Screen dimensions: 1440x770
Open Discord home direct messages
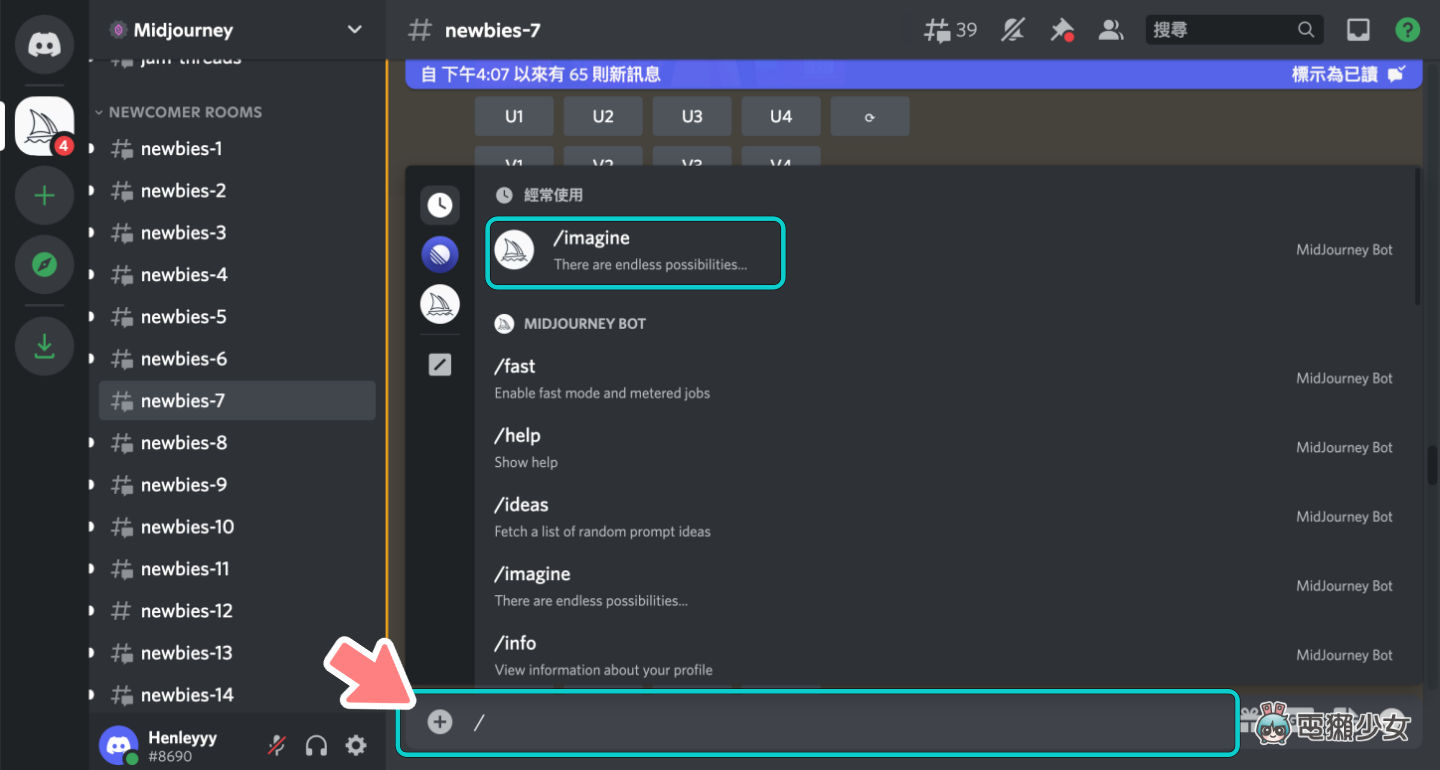(44, 45)
